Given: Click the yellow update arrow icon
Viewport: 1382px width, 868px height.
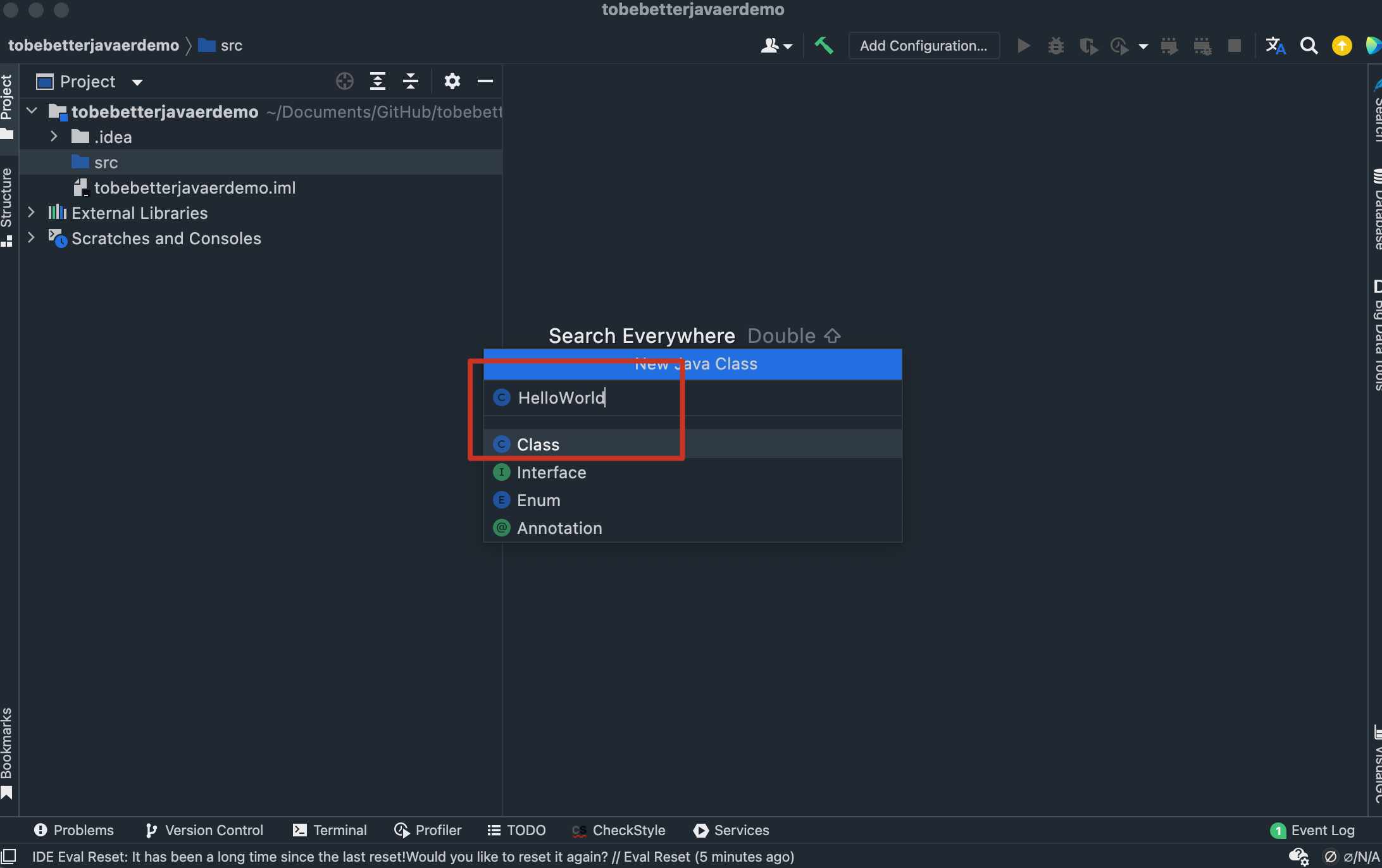Looking at the screenshot, I should (1342, 46).
